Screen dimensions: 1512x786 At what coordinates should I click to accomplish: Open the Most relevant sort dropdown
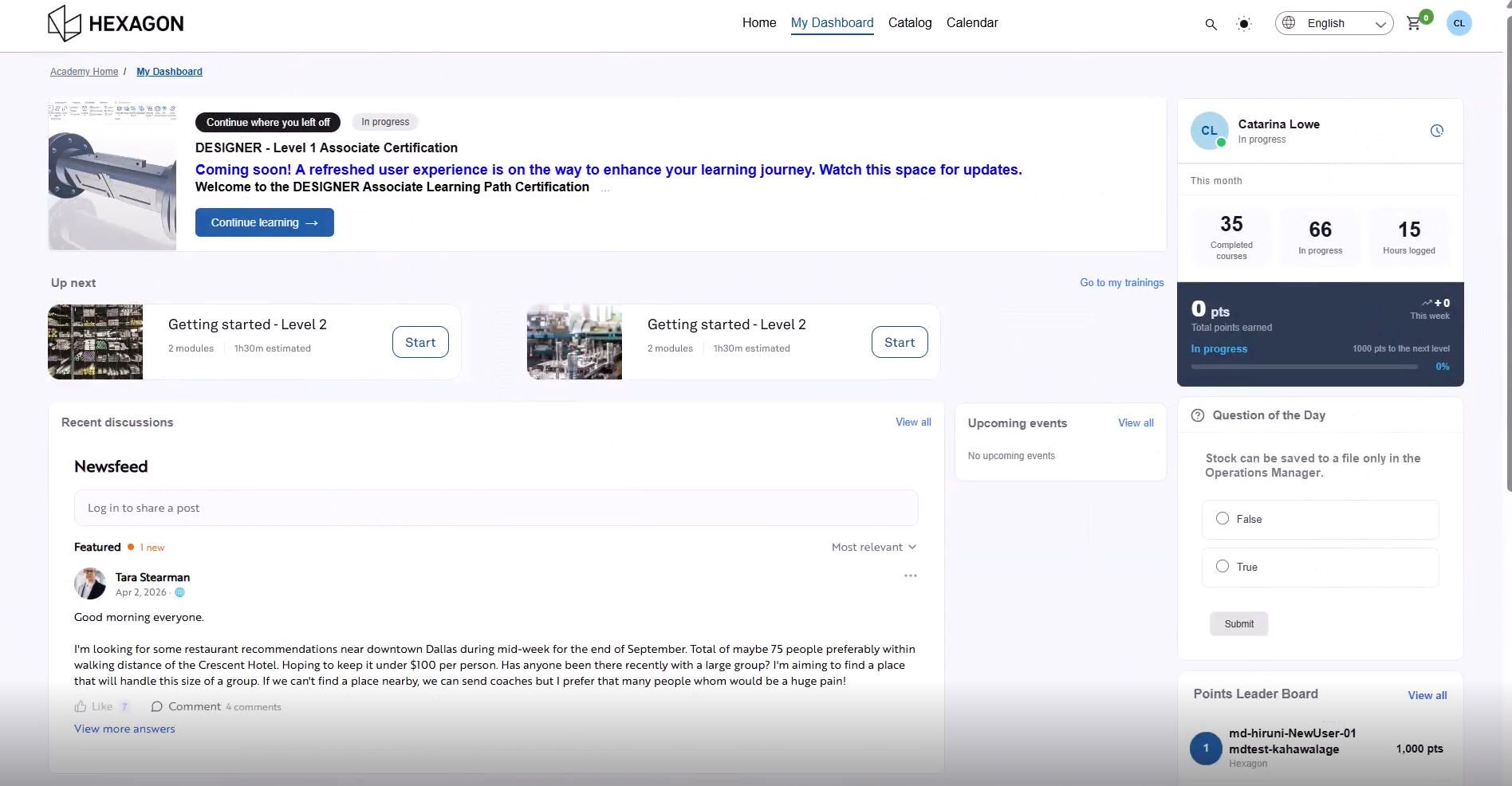coord(874,547)
